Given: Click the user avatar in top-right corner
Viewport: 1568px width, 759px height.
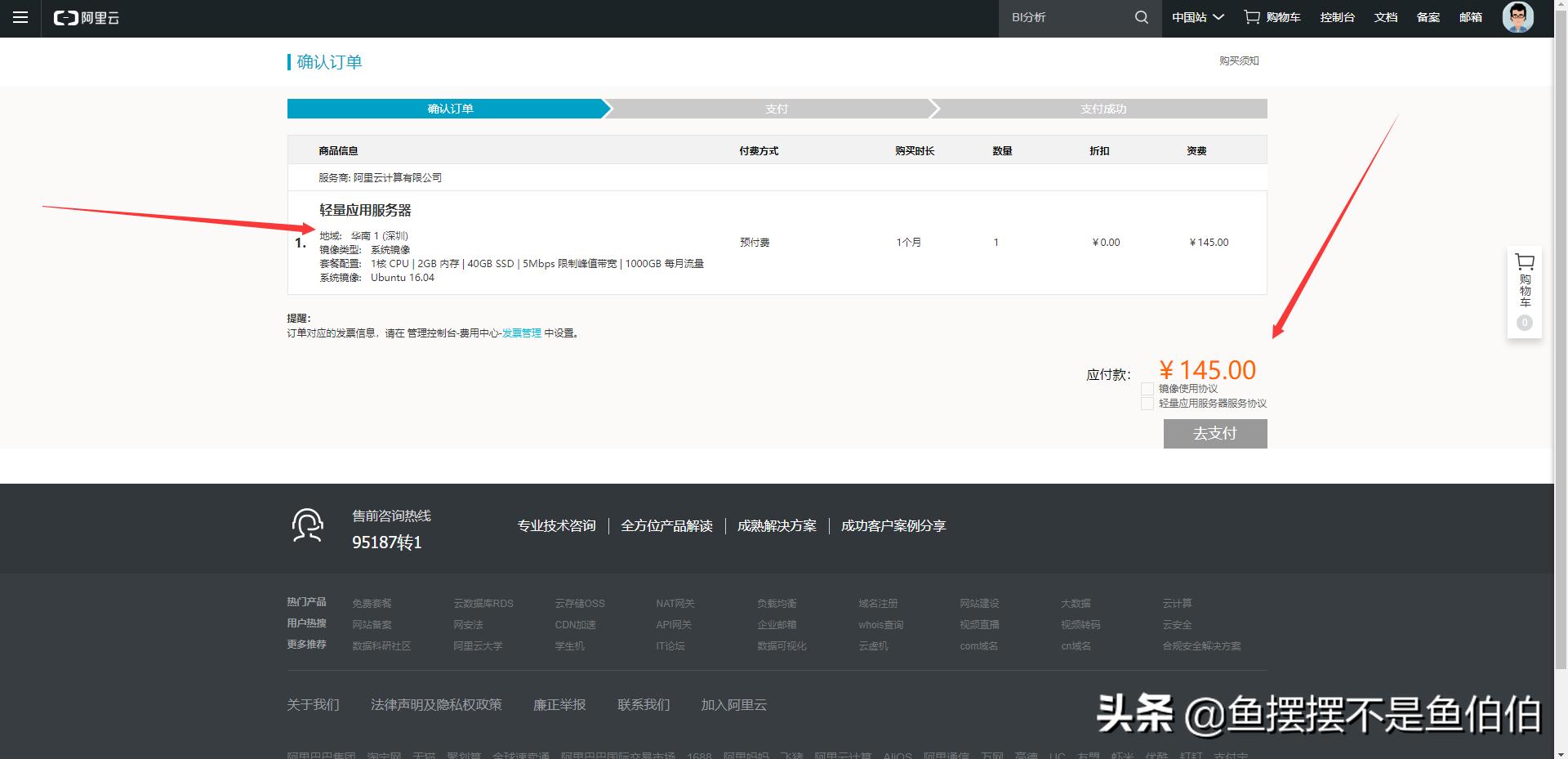Looking at the screenshot, I should 1517,16.
